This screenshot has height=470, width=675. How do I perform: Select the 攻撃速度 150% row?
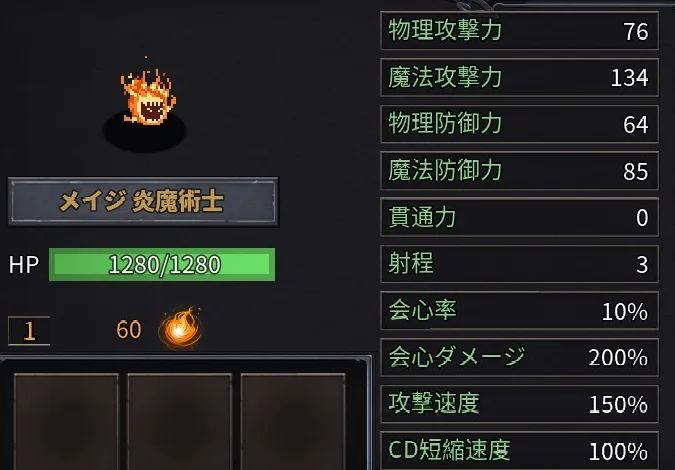point(520,404)
